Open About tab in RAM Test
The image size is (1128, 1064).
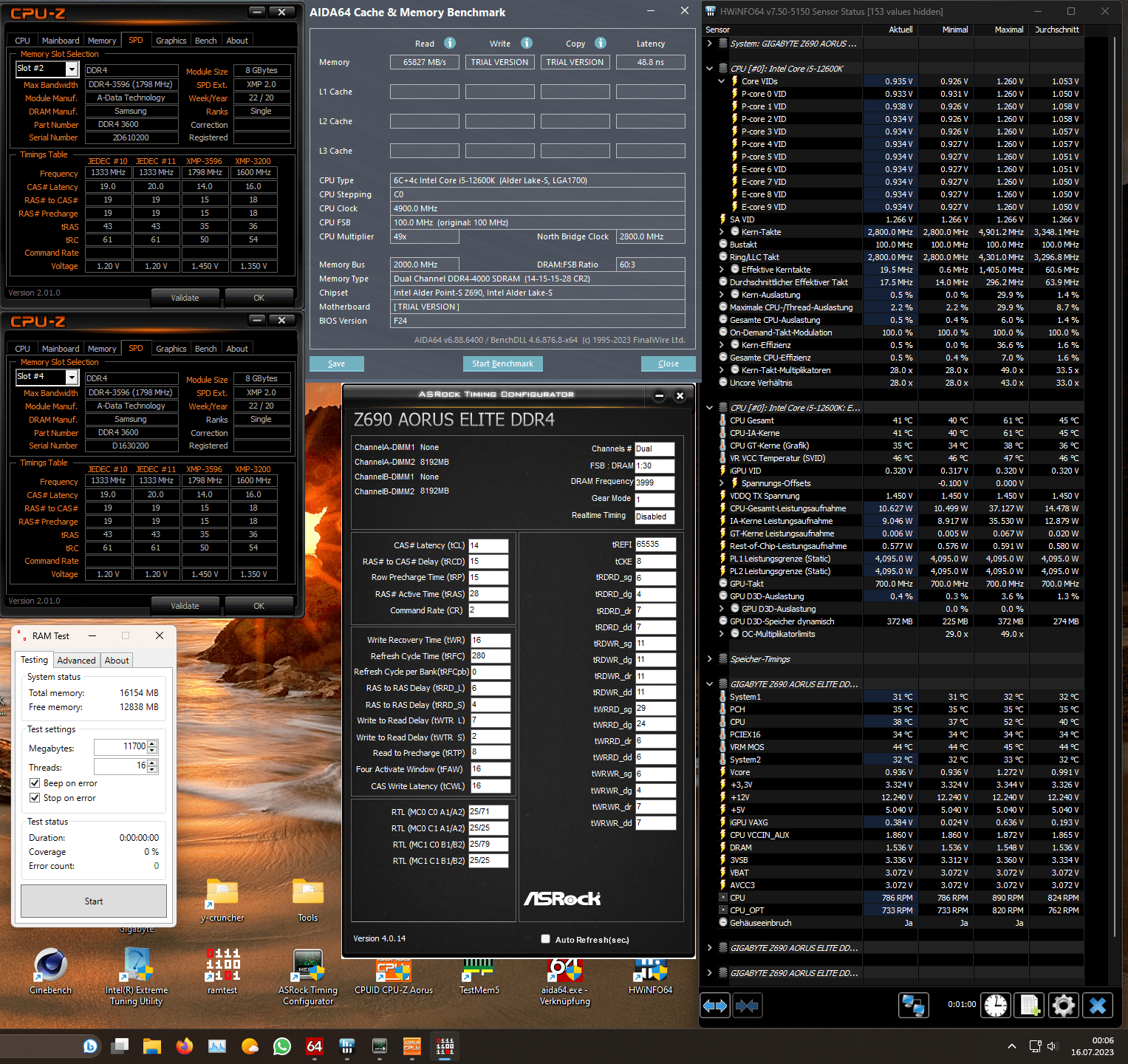click(117, 661)
